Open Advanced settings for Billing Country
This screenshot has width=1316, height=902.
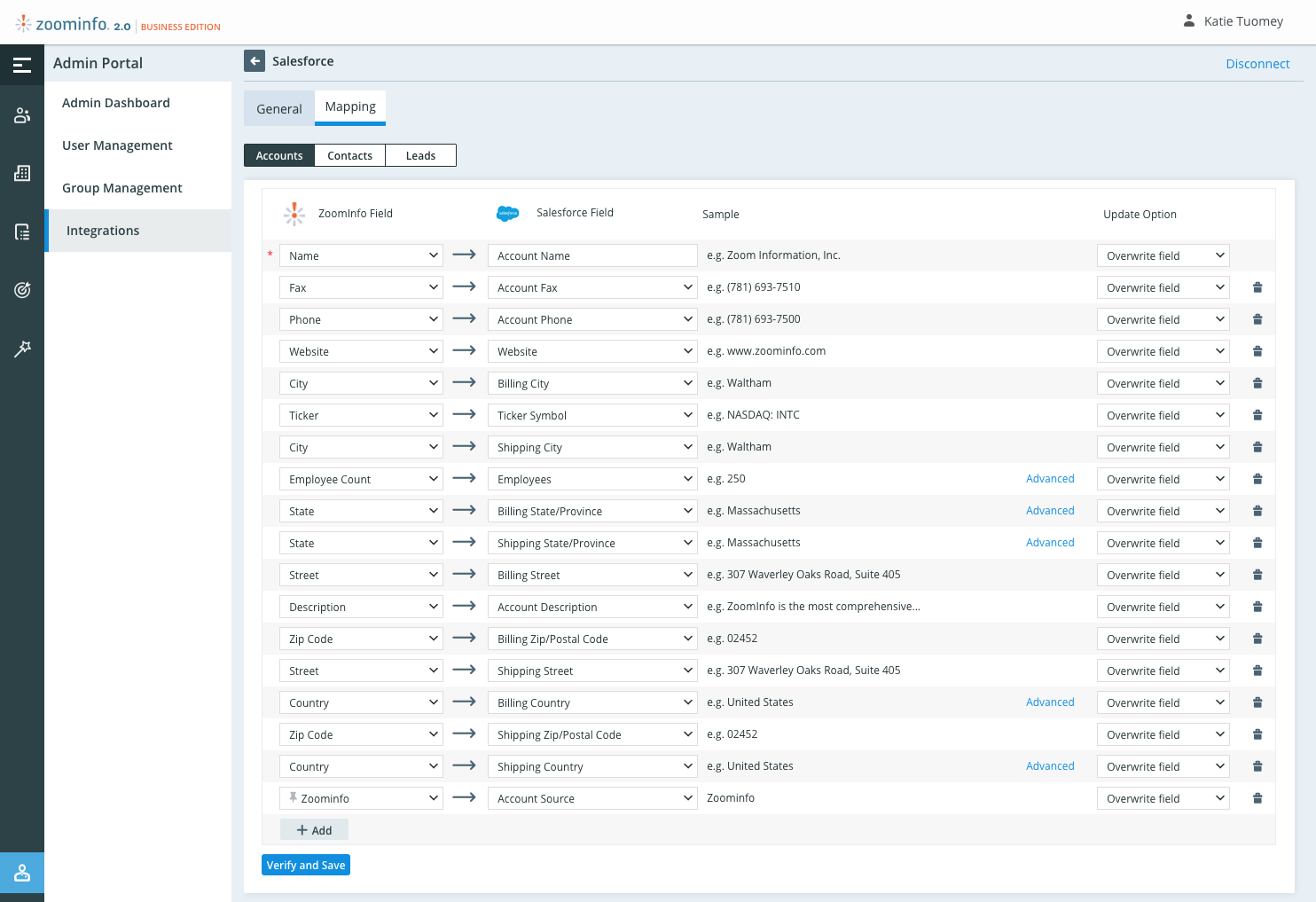(x=1050, y=702)
